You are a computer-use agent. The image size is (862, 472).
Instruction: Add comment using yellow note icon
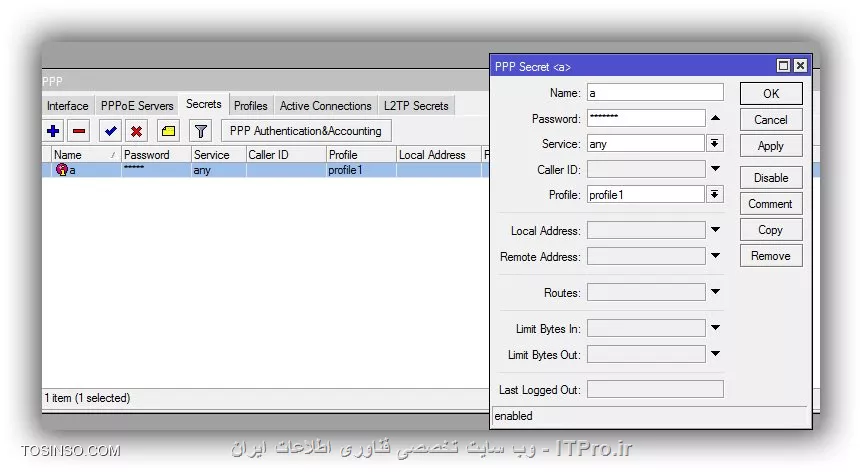(168, 131)
